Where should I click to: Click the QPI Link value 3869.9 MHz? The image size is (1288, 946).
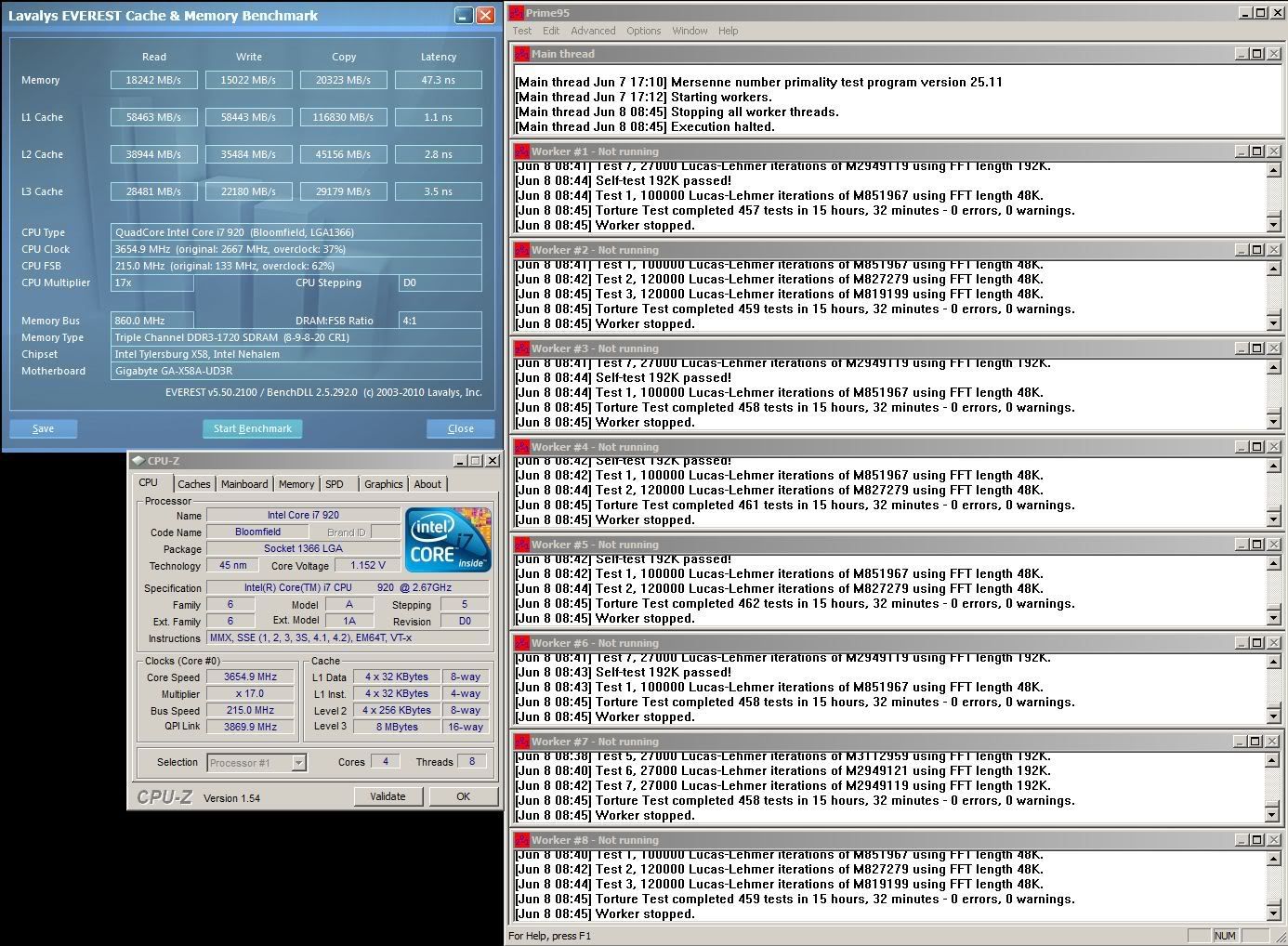tap(251, 727)
